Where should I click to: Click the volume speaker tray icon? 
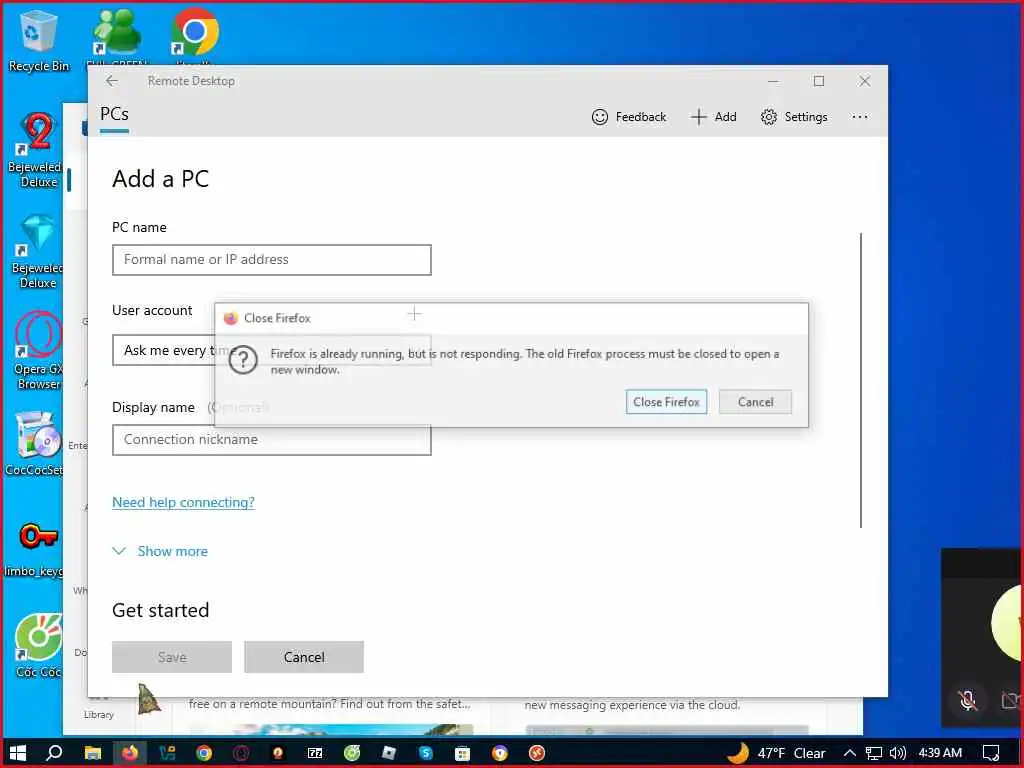coord(898,753)
